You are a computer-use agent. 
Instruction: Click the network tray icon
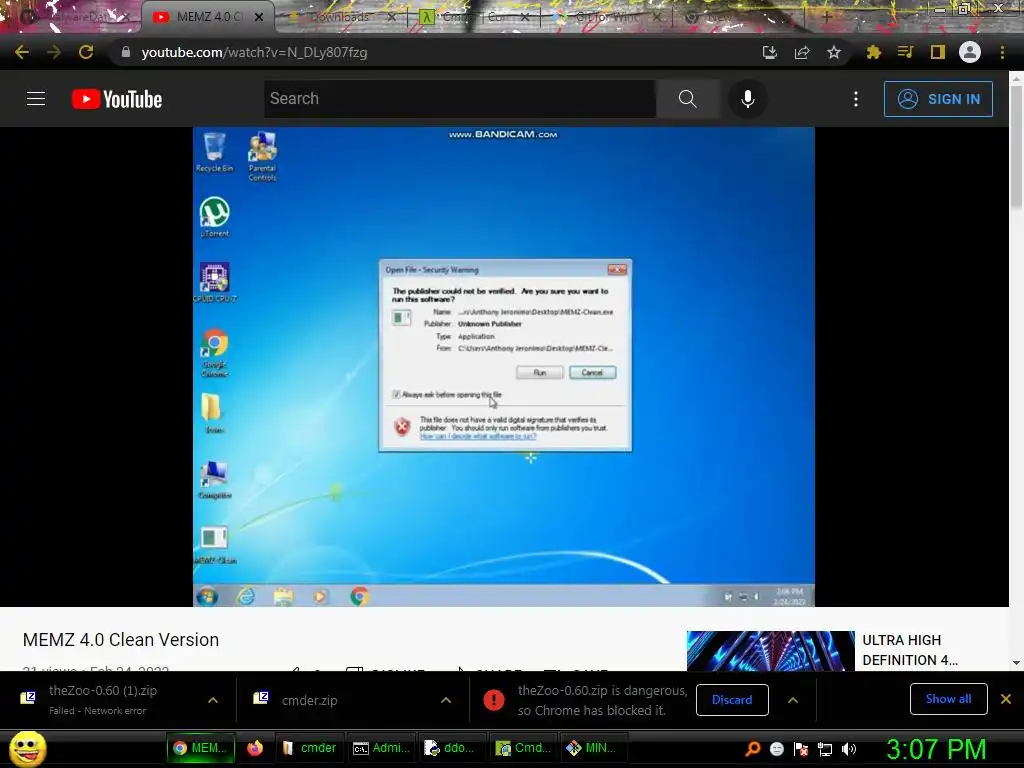tap(825, 749)
